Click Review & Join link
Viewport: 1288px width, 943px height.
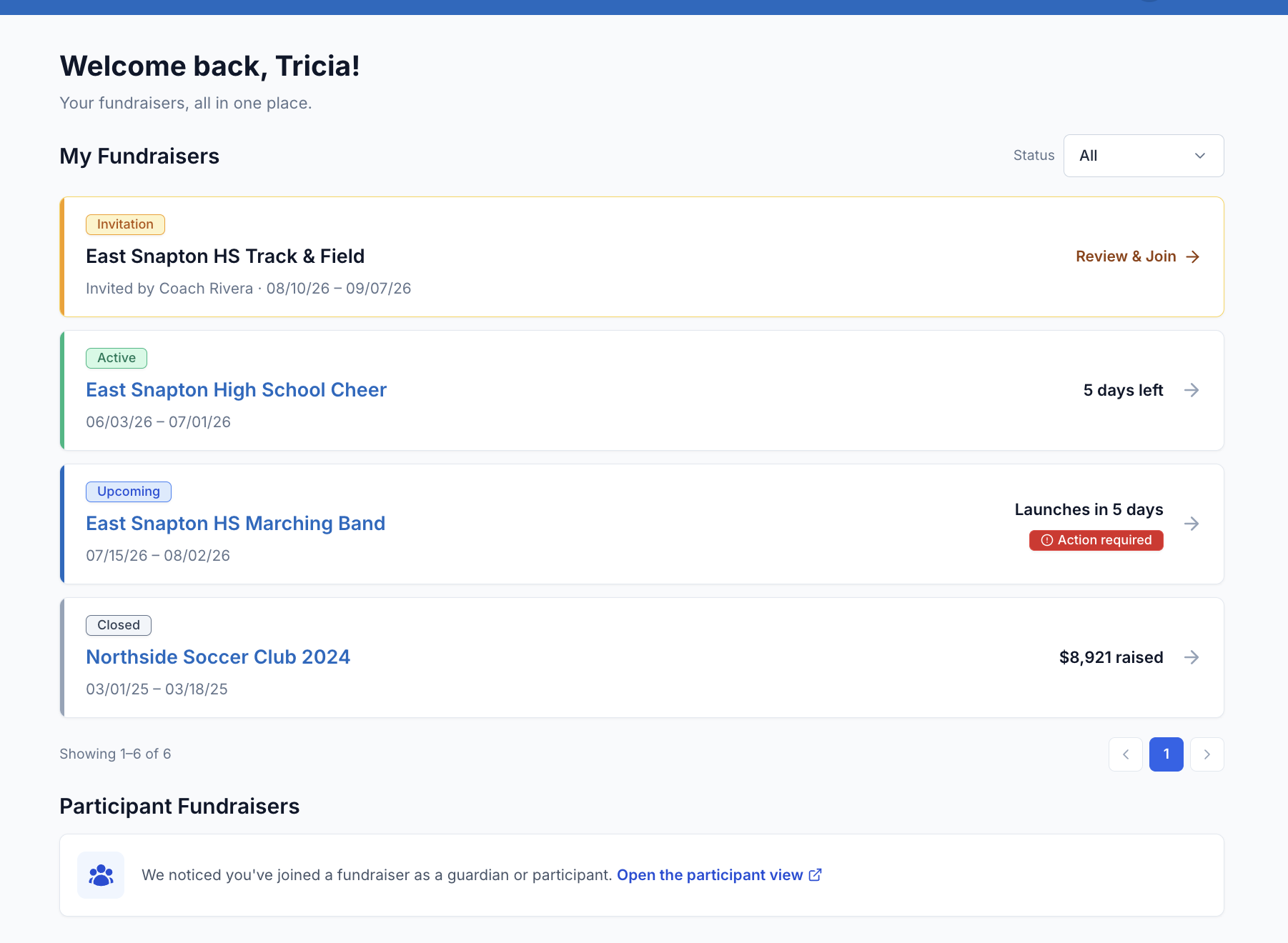tap(1126, 256)
